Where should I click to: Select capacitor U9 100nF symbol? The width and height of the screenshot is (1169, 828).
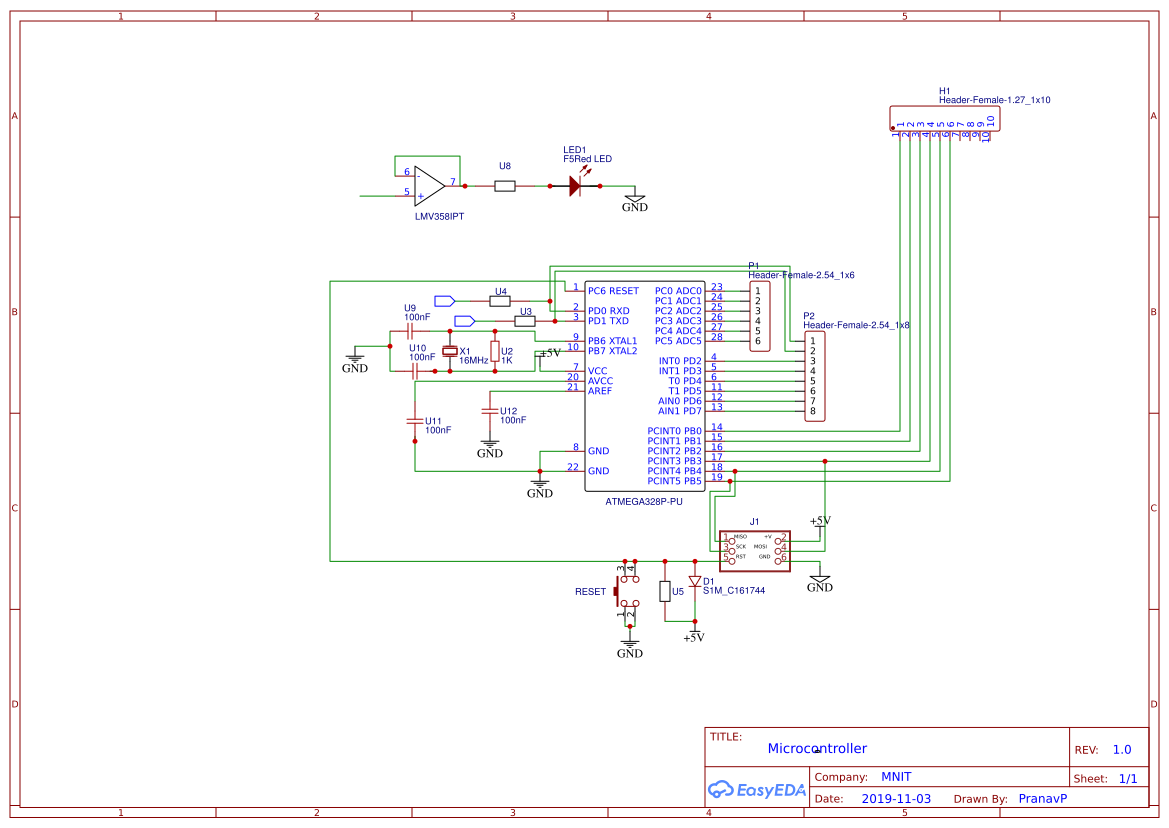(x=412, y=330)
